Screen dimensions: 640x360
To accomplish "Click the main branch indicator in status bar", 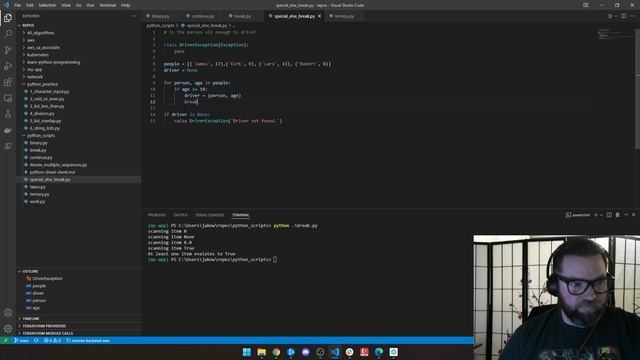I will coord(21,340).
